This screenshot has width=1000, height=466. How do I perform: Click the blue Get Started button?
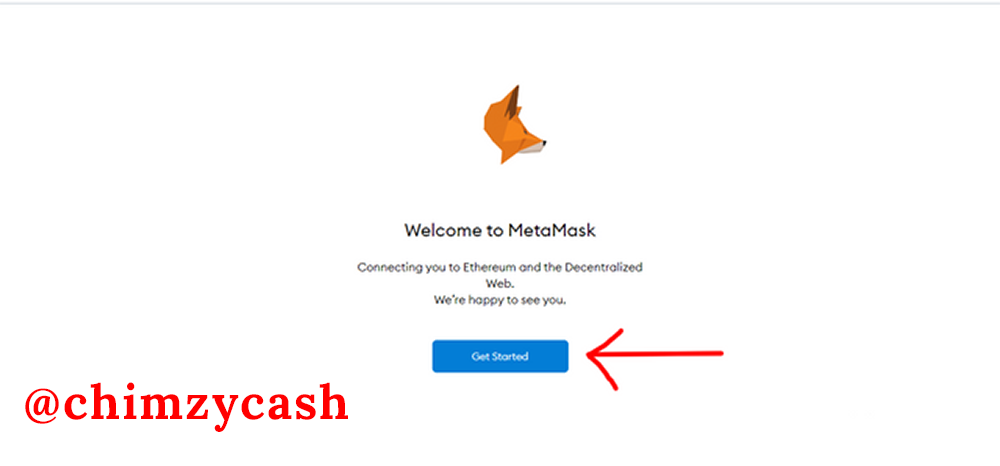(x=500, y=356)
